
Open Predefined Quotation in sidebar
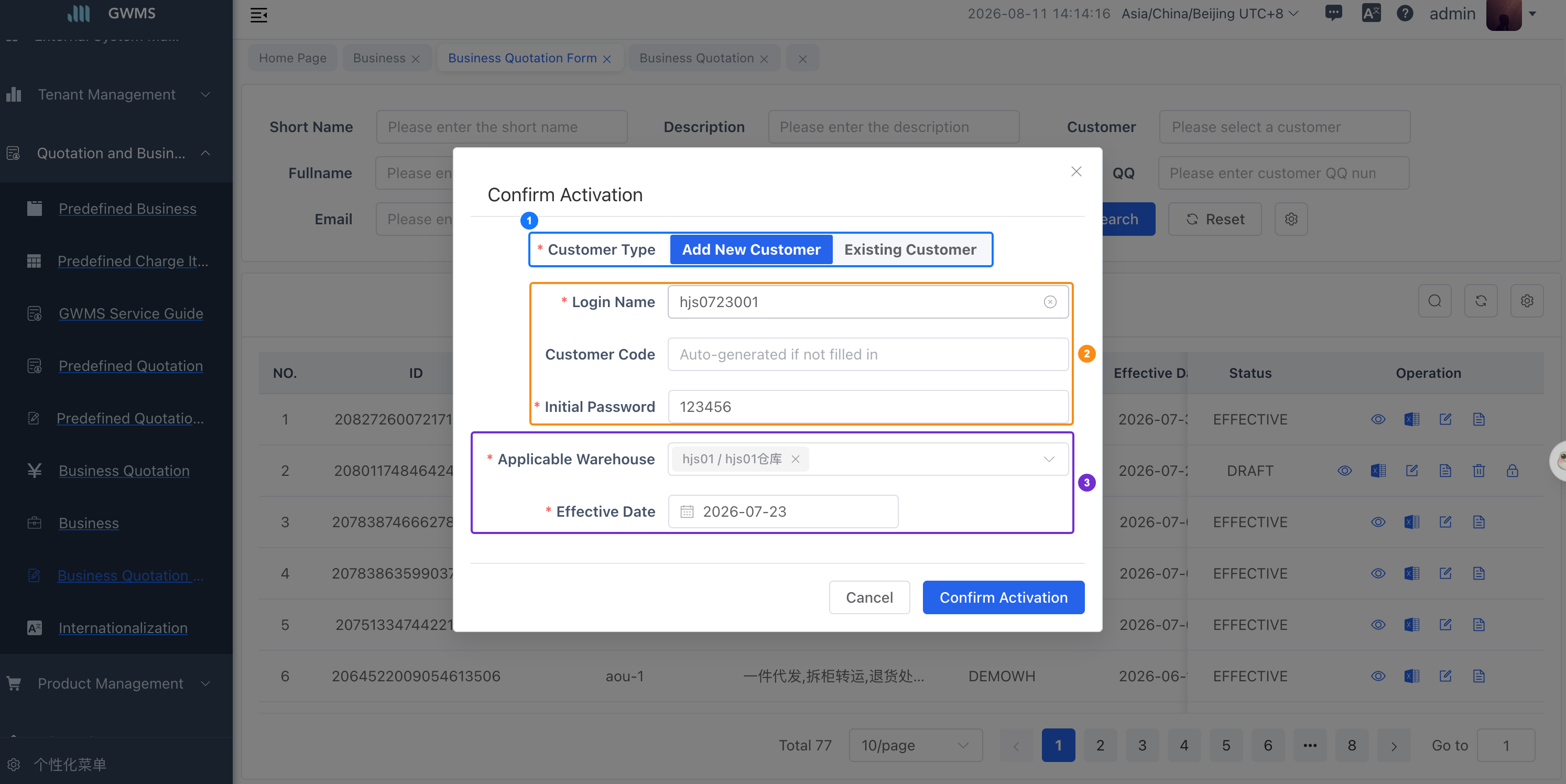coord(130,366)
